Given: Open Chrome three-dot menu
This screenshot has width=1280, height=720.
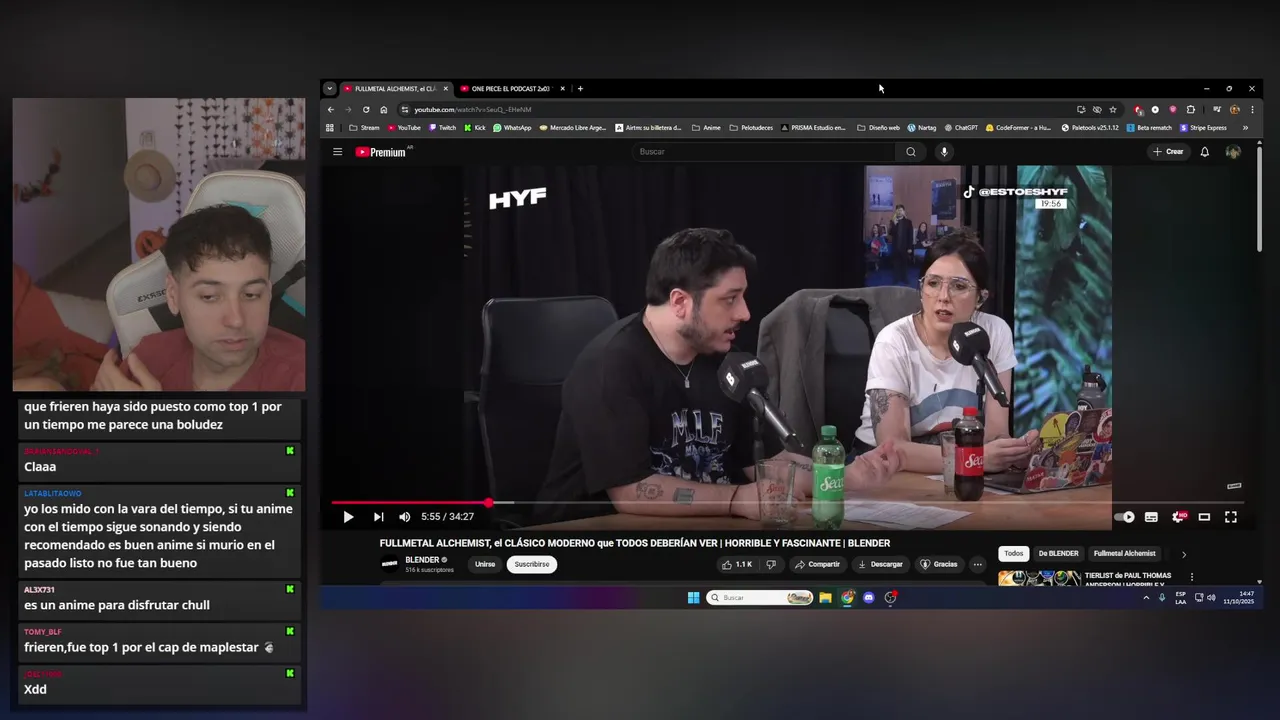Looking at the screenshot, I should click(1252, 110).
